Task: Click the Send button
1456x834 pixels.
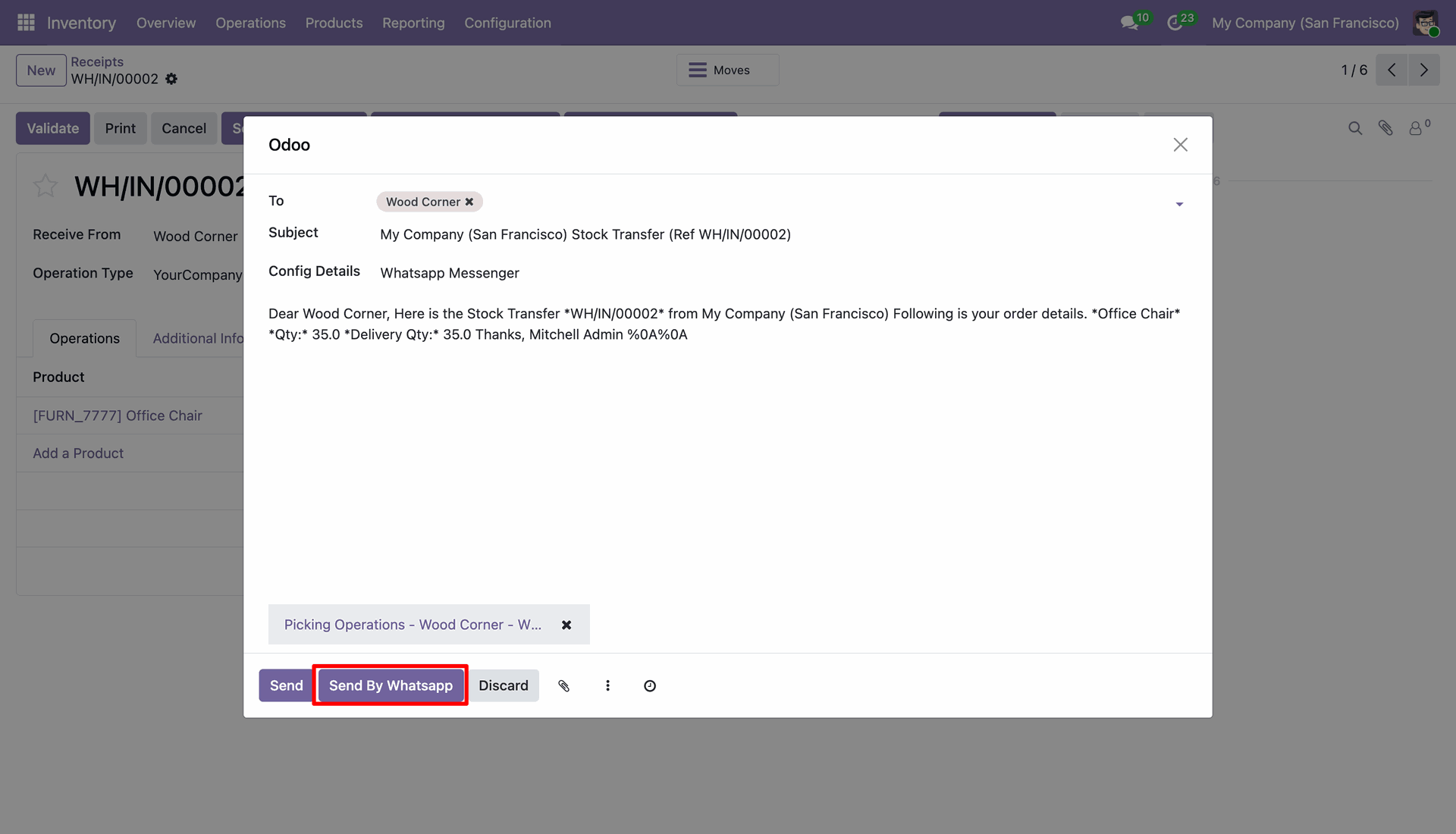Action: [x=286, y=685]
